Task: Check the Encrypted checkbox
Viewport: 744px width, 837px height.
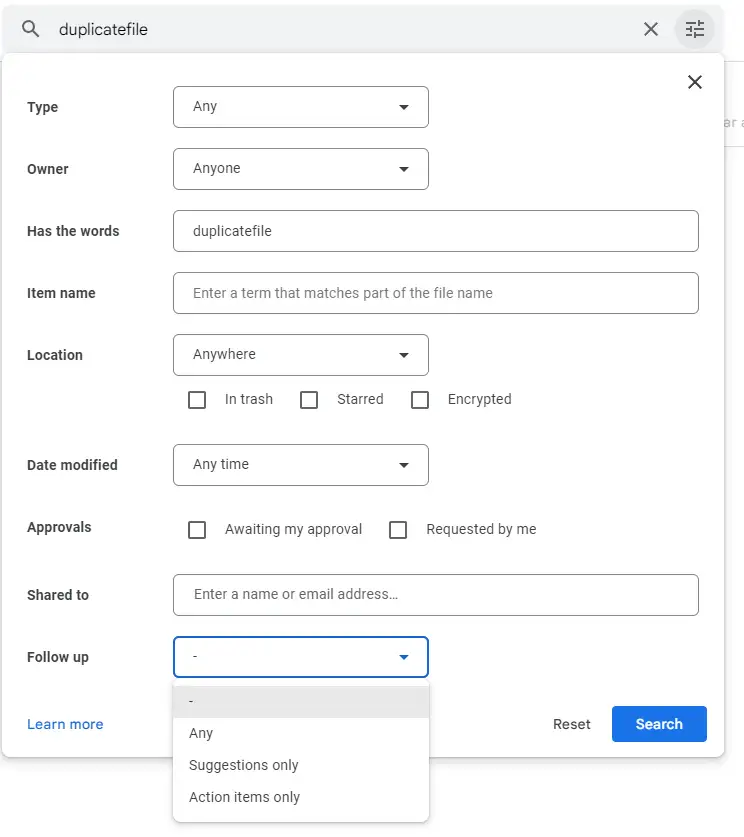Action: (x=420, y=399)
